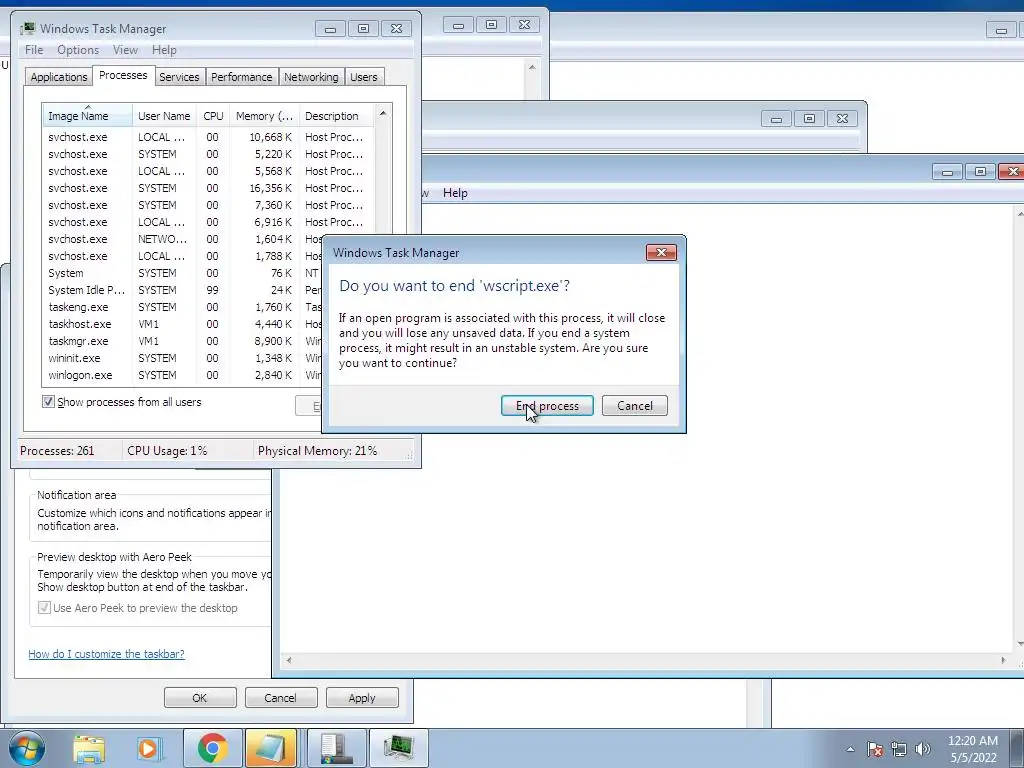
Task: Open the computer tower taskbar icon
Action: (336, 748)
